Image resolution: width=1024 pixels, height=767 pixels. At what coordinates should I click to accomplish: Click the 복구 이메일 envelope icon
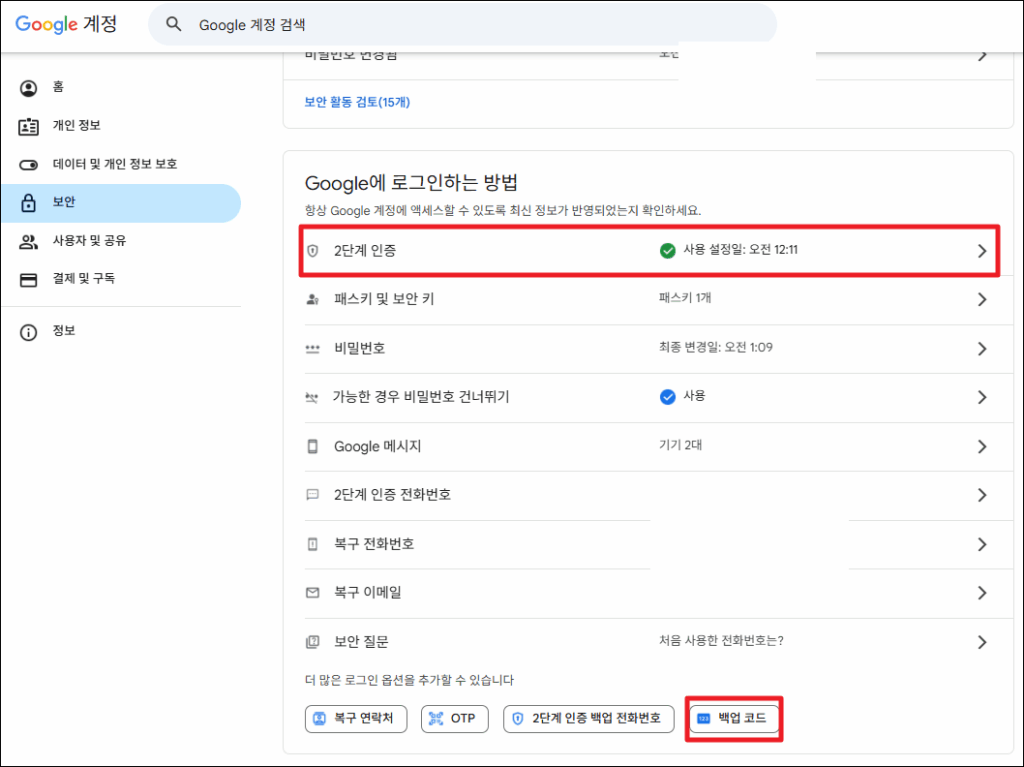313,593
